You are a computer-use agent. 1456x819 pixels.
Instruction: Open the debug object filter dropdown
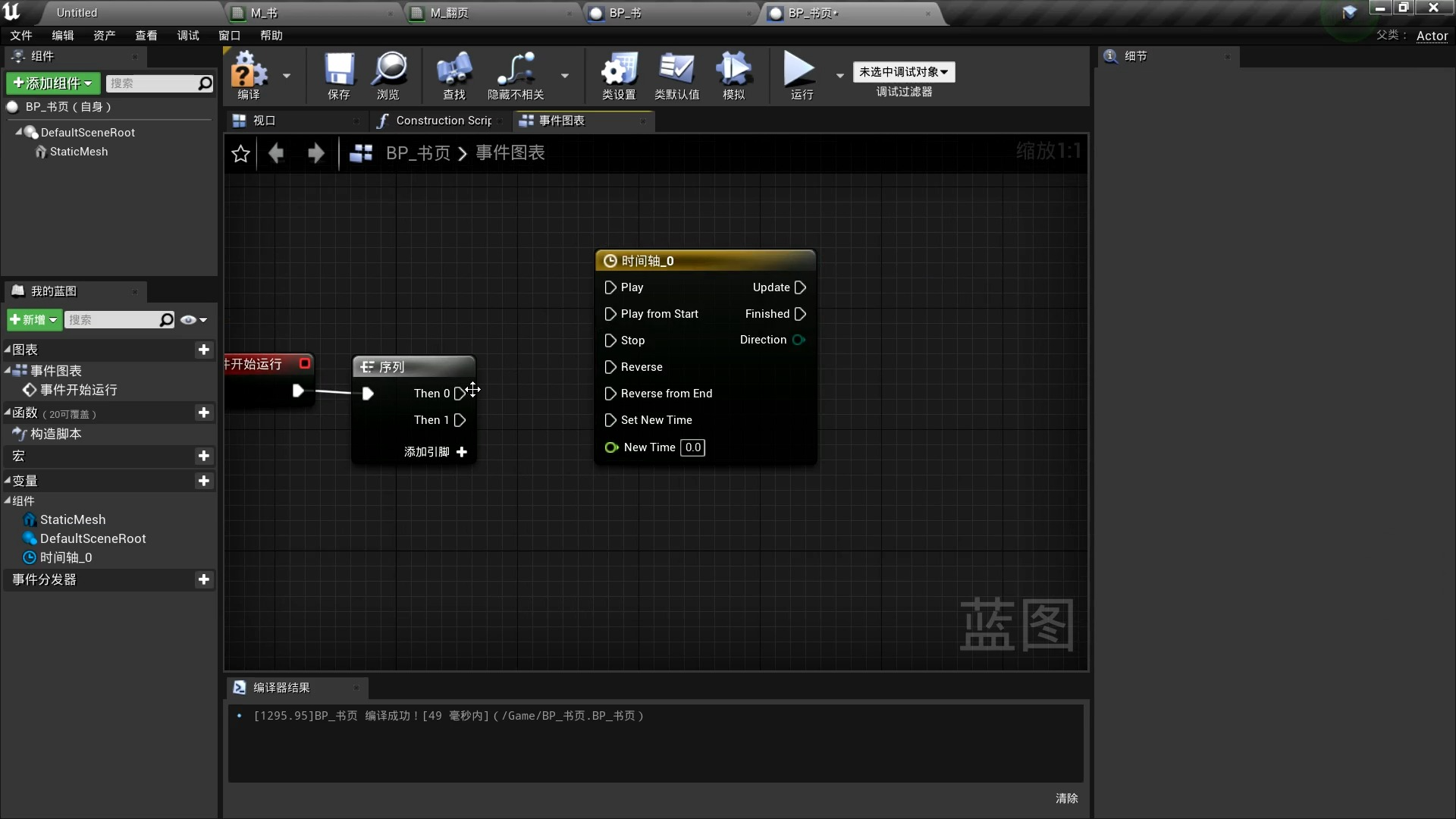click(x=903, y=72)
